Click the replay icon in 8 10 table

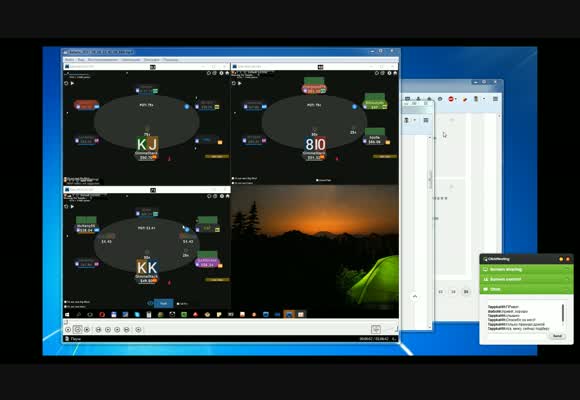pyautogui.click(x=234, y=83)
